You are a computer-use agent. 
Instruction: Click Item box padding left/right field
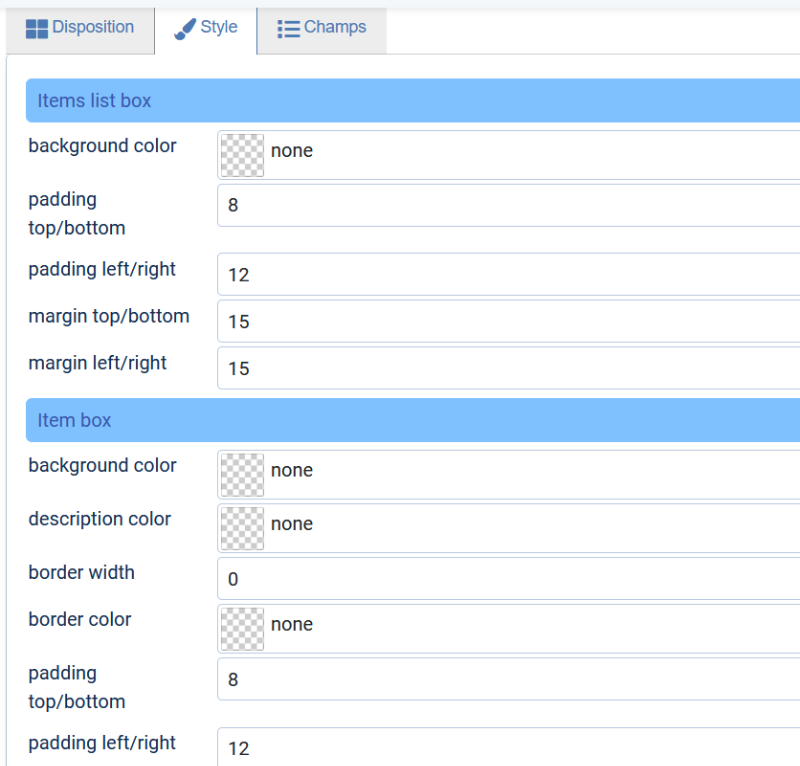tap(509, 747)
